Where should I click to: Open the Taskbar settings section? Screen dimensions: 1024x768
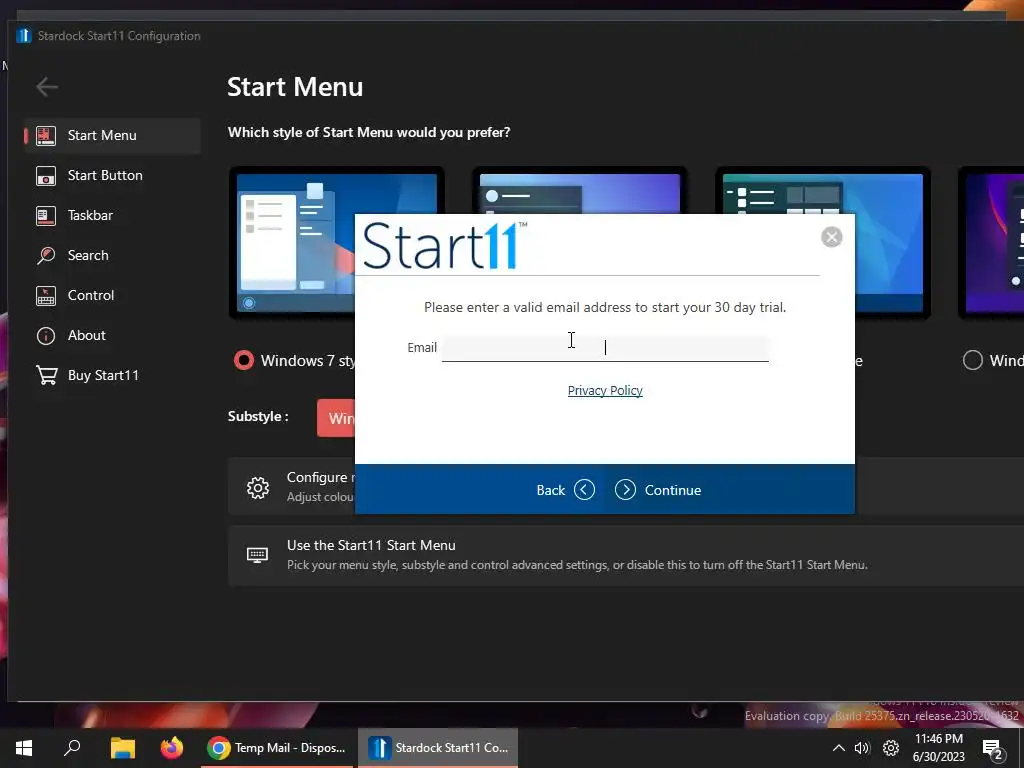pos(112,215)
